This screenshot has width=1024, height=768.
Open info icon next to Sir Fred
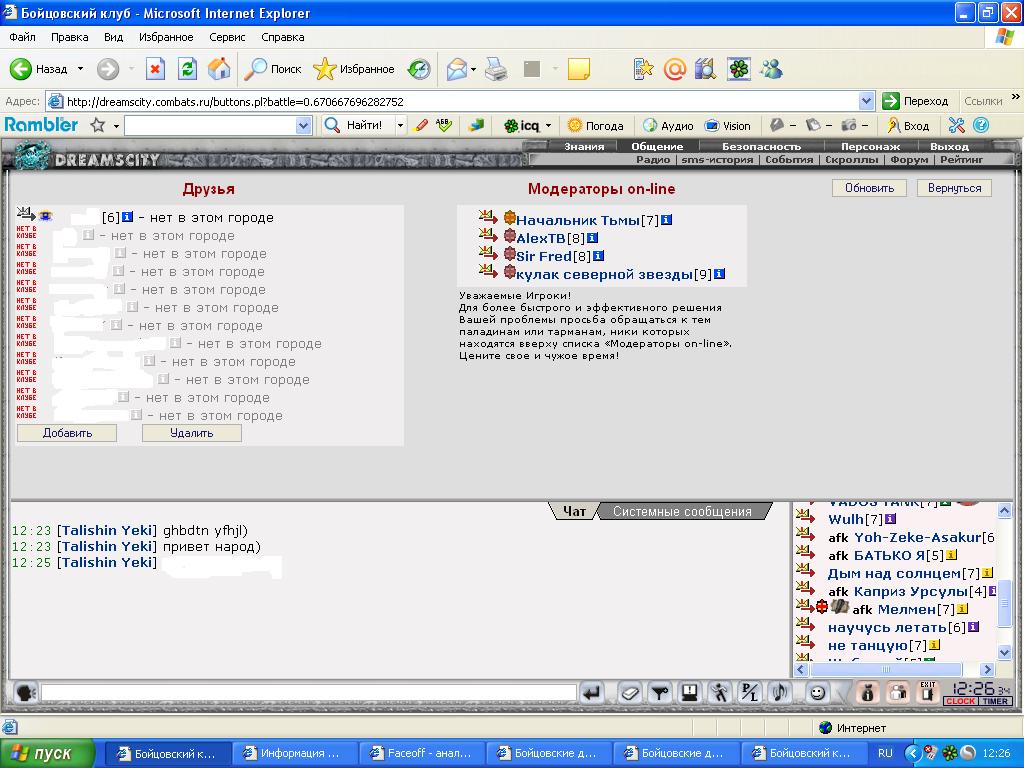[x=598, y=256]
